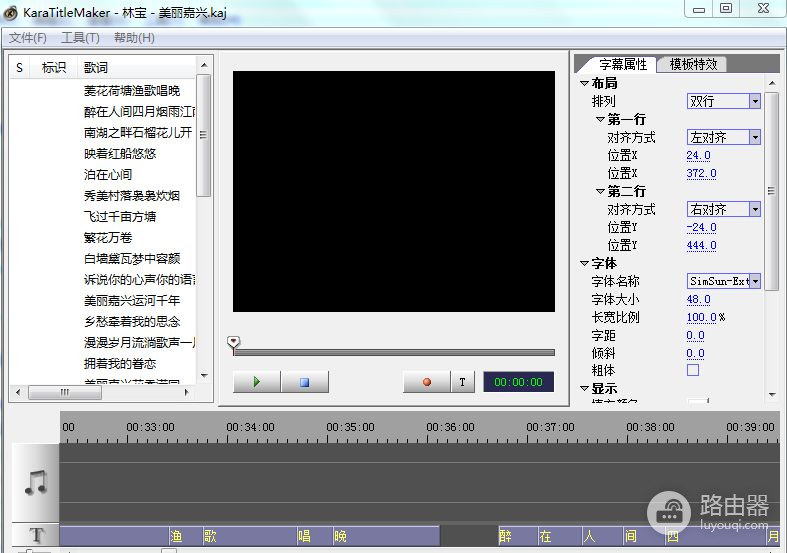Click the green play button
The image size is (787, 553).
(257, 382)
